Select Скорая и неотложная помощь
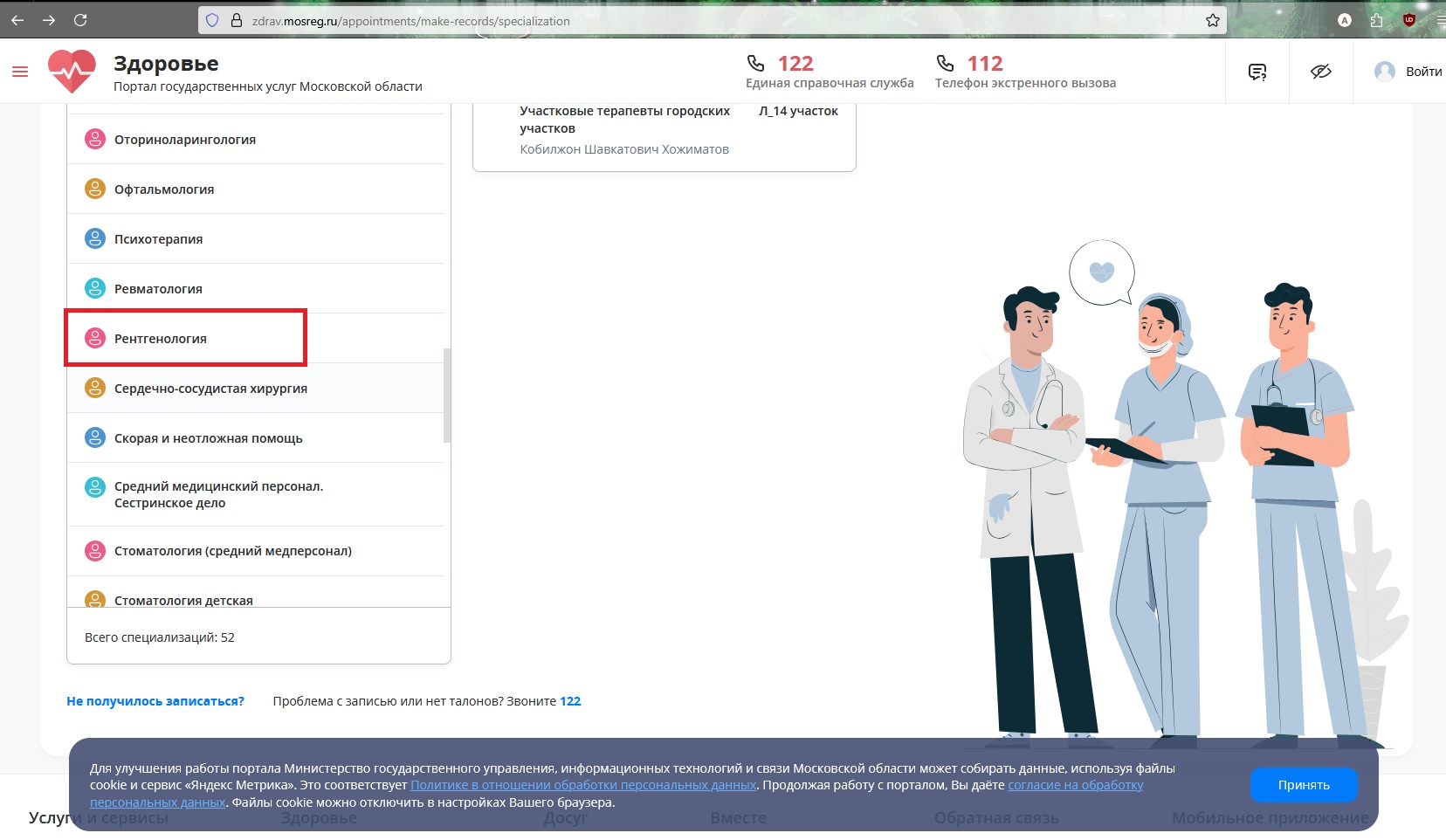The width and height of the screenshot is (1446, 840). coord(208,438)
